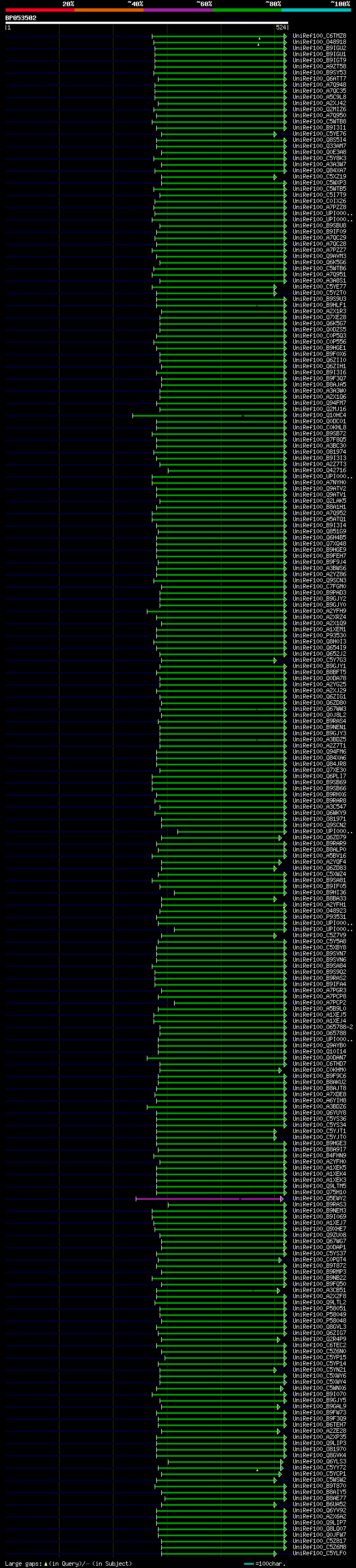Viewport: 356px width, 1568px height.
Task: Click the UniRef100_C5Y8K3 label
Action: click(319, 159)
